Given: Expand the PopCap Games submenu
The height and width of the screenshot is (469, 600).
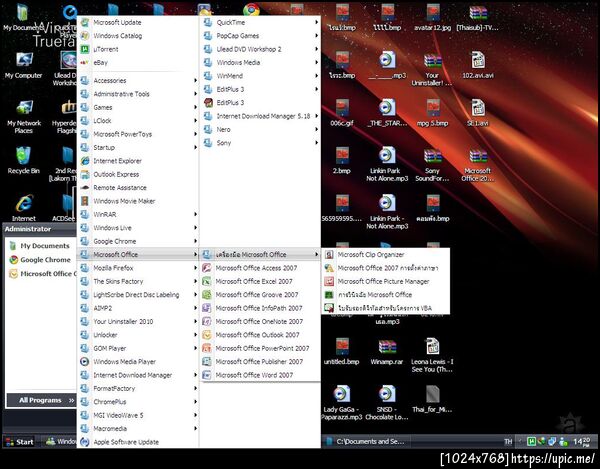Looking at the screenshot, I should tap(260, 36).
